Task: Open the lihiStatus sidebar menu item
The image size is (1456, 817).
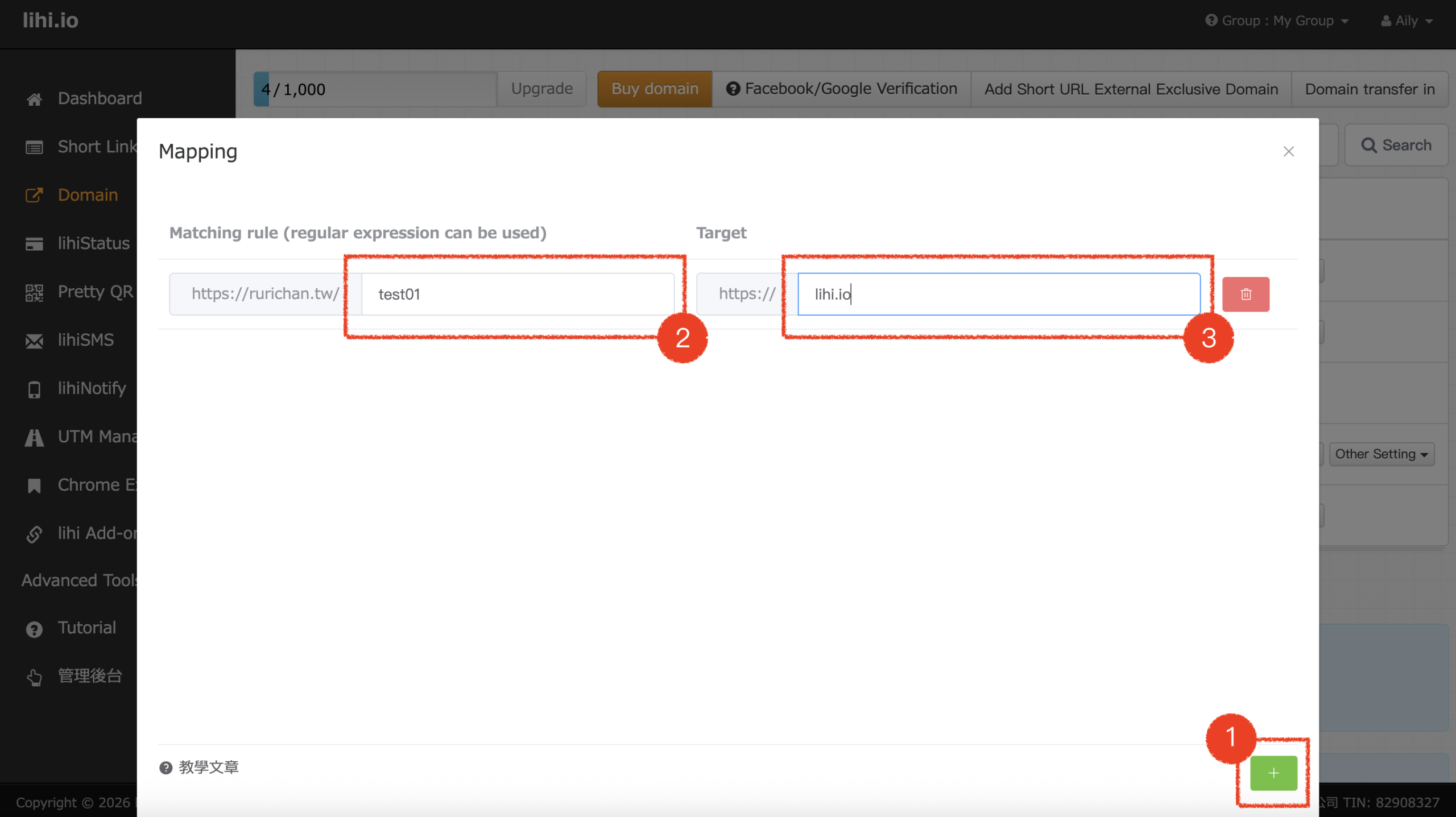Action: pyautogui.click(x=93, y=243)
